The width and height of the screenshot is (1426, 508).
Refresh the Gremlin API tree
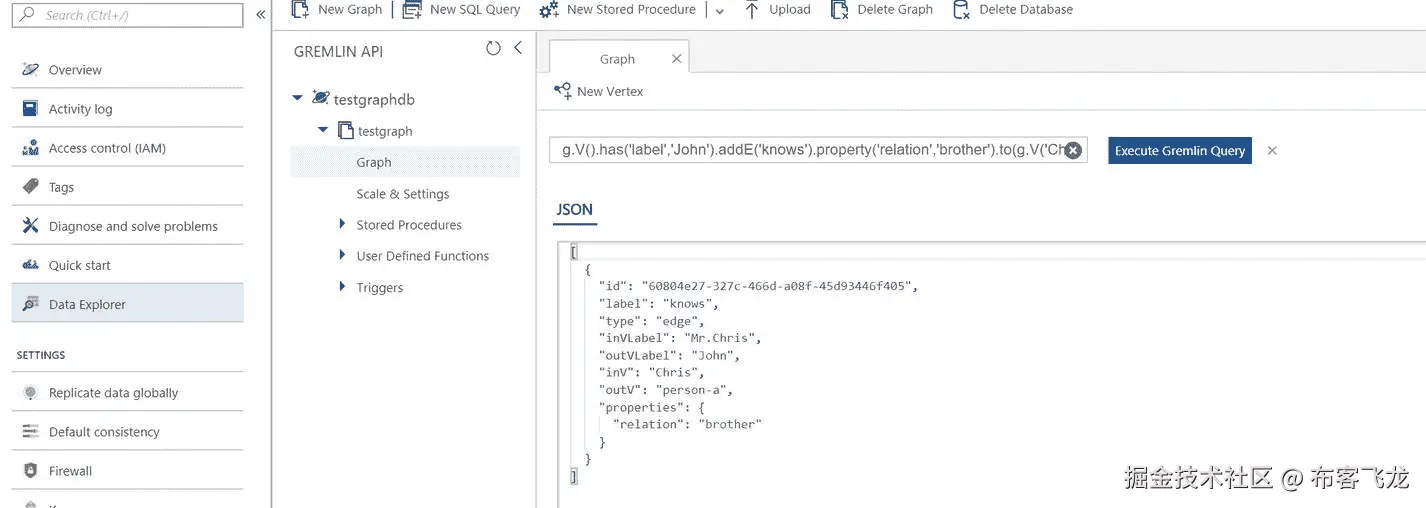493,48
